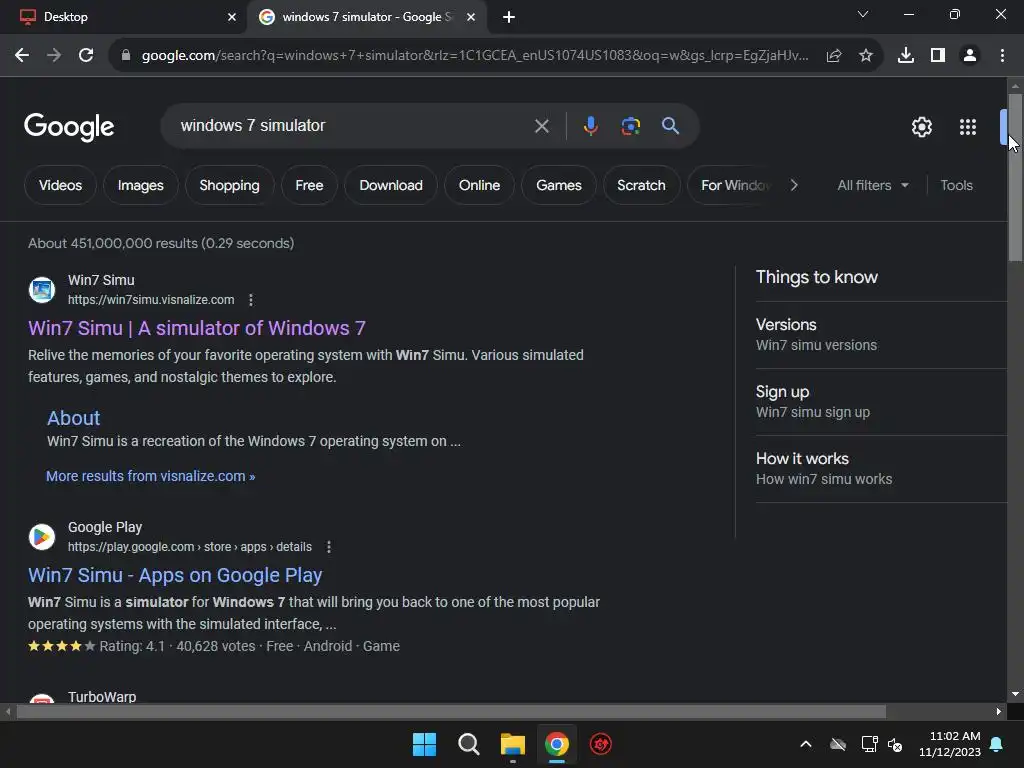Click the browser address bar URL
Screen dimensions: 1024x768
[x=475, y=56]
